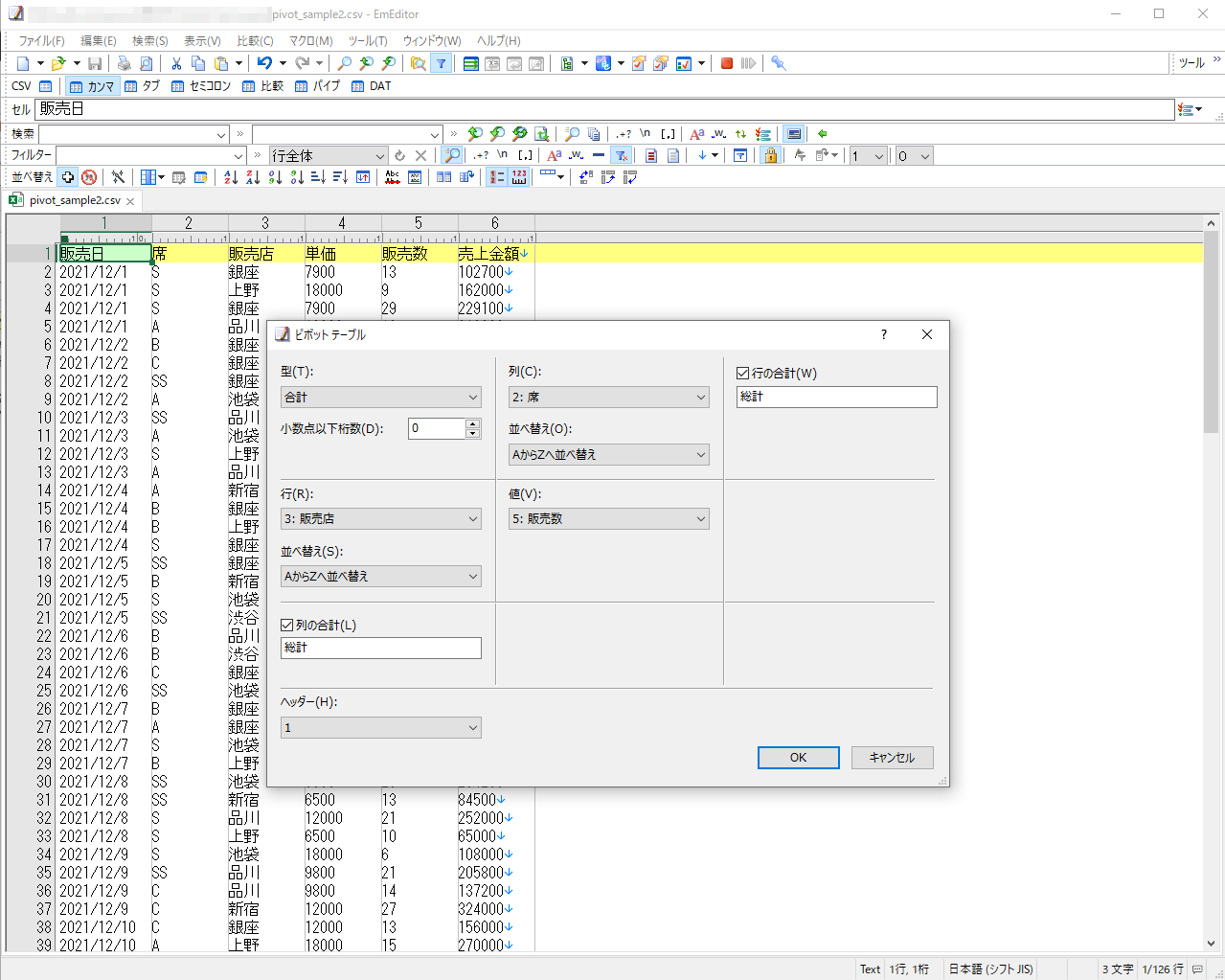Increase decimal places with the up stepper
The width and height of the screenshot is (1225, 980).
click(472, 423)
